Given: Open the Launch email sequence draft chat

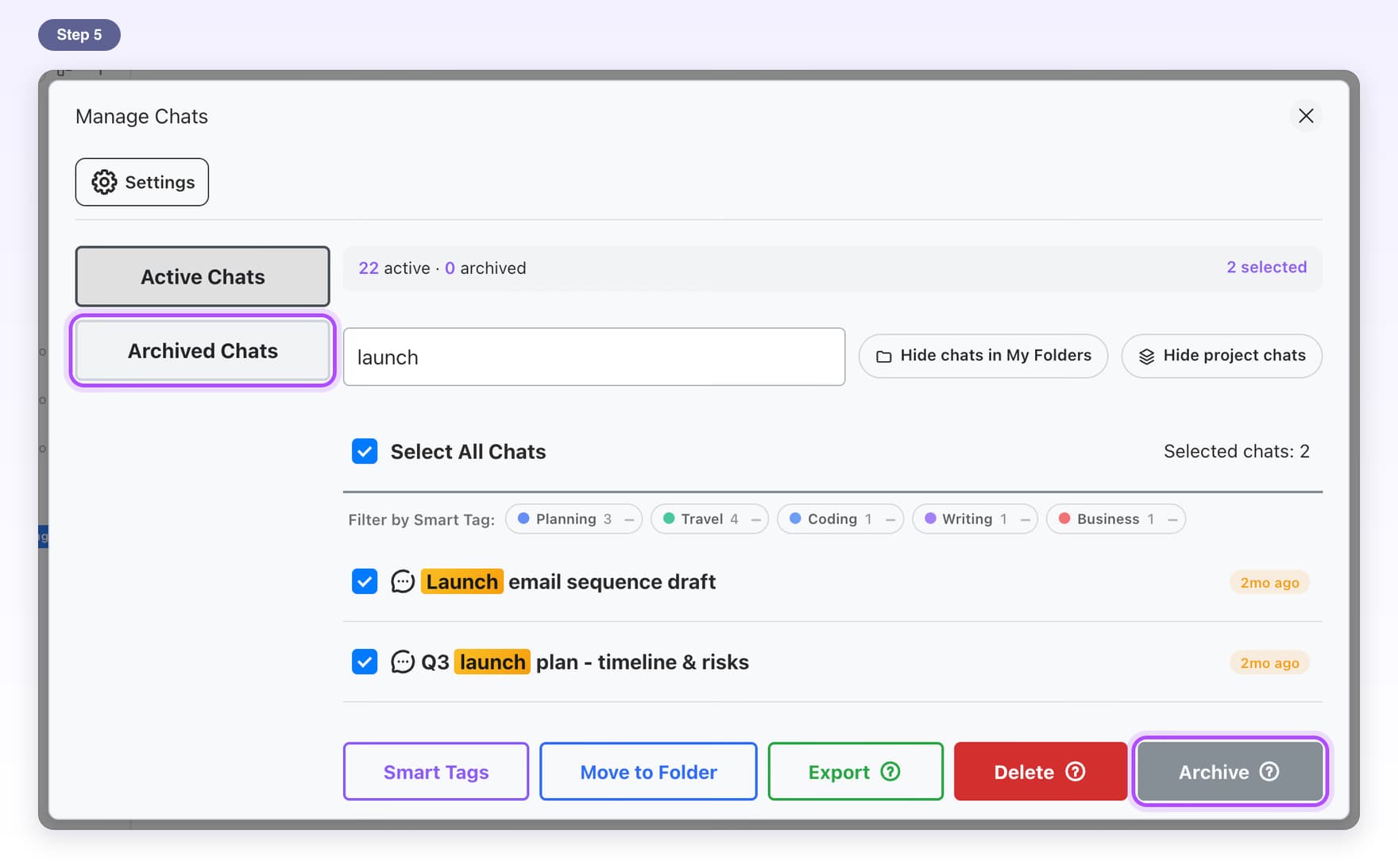Looking at the screenshot, I should [569, 582].
